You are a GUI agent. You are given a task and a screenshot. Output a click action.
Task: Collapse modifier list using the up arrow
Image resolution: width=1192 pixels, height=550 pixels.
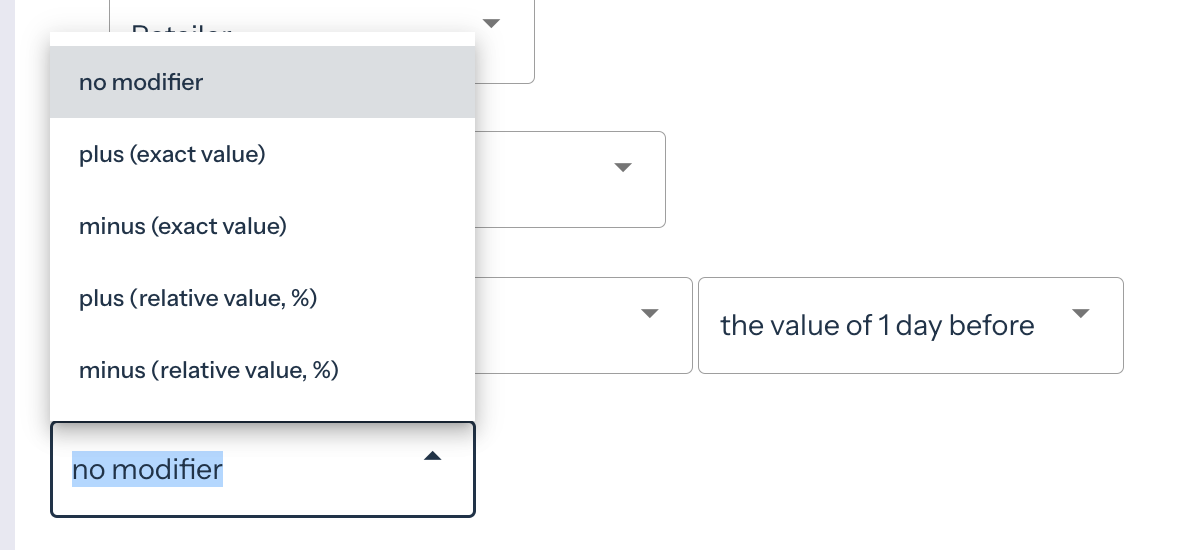coord(432,457)
